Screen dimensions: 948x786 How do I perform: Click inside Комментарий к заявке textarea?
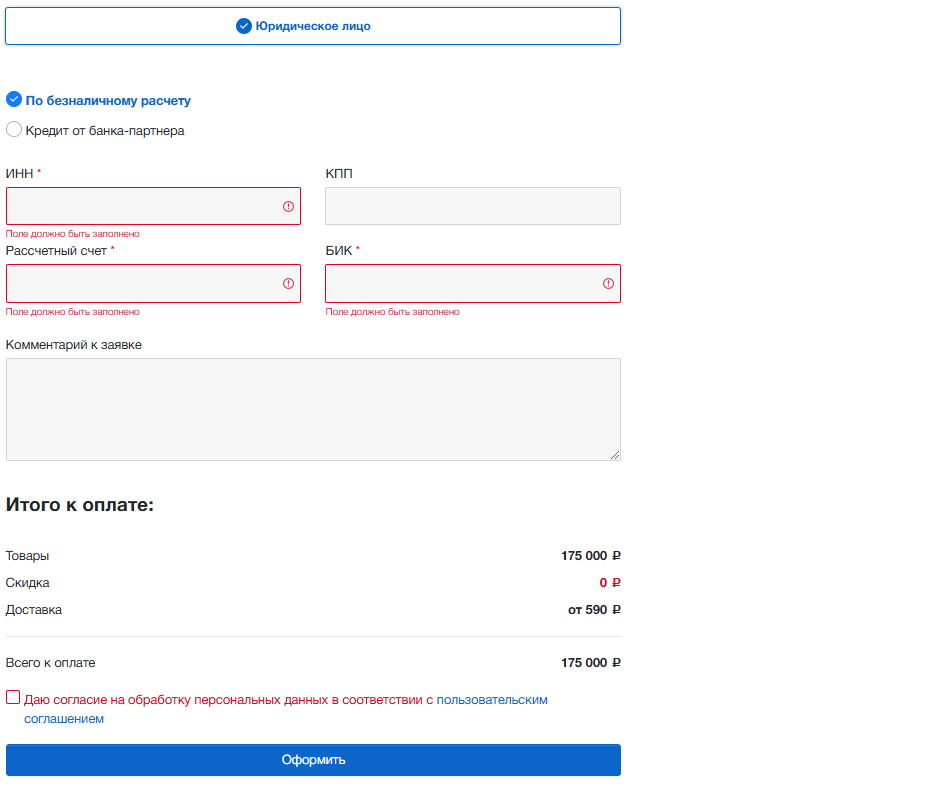[313, 409]
